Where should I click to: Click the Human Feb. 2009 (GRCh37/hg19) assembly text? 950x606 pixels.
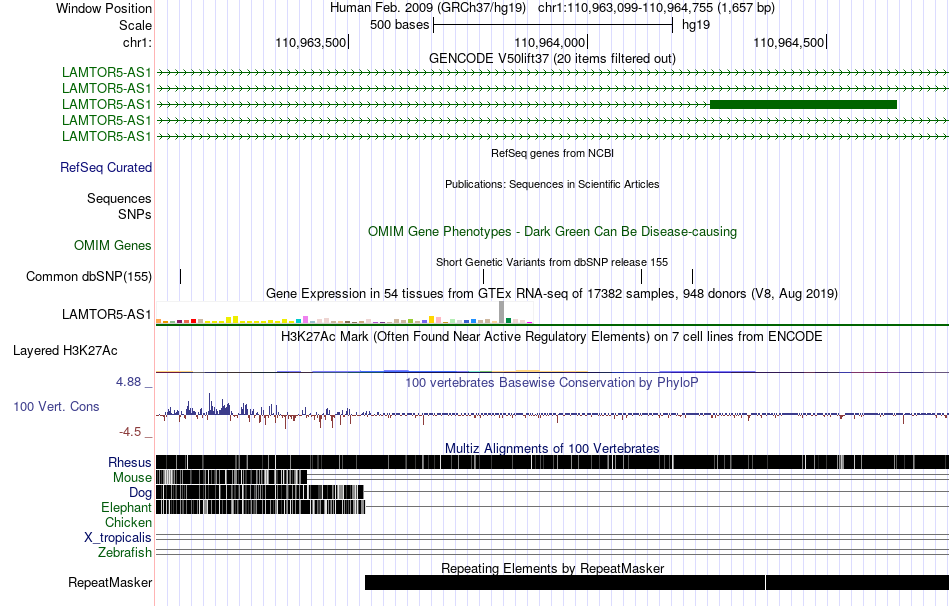coord(430,8)
